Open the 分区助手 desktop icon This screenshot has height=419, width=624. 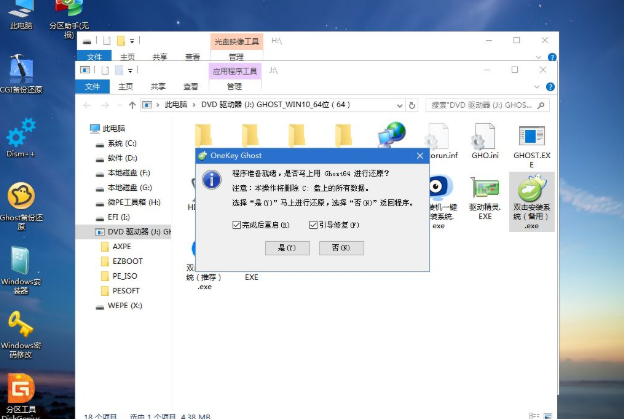(x=69, y=18)
